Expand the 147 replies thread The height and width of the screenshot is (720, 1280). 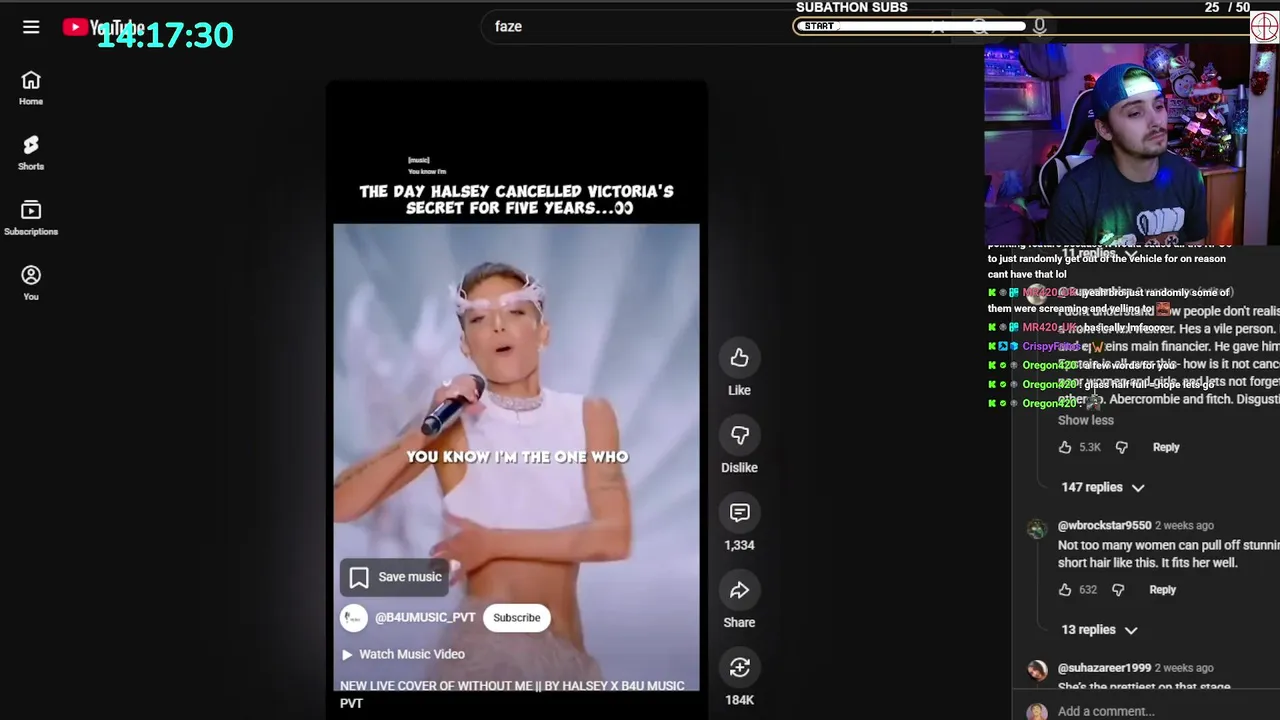(x=1103, y=487)
